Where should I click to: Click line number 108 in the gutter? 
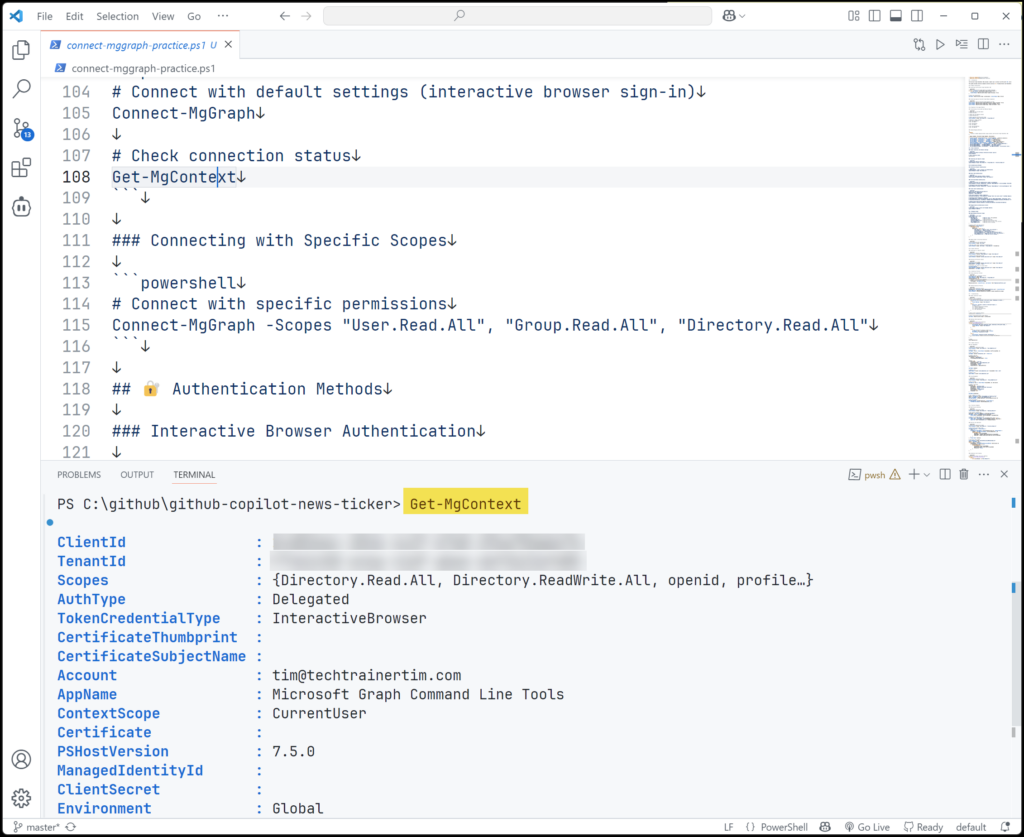pos(76,177)
